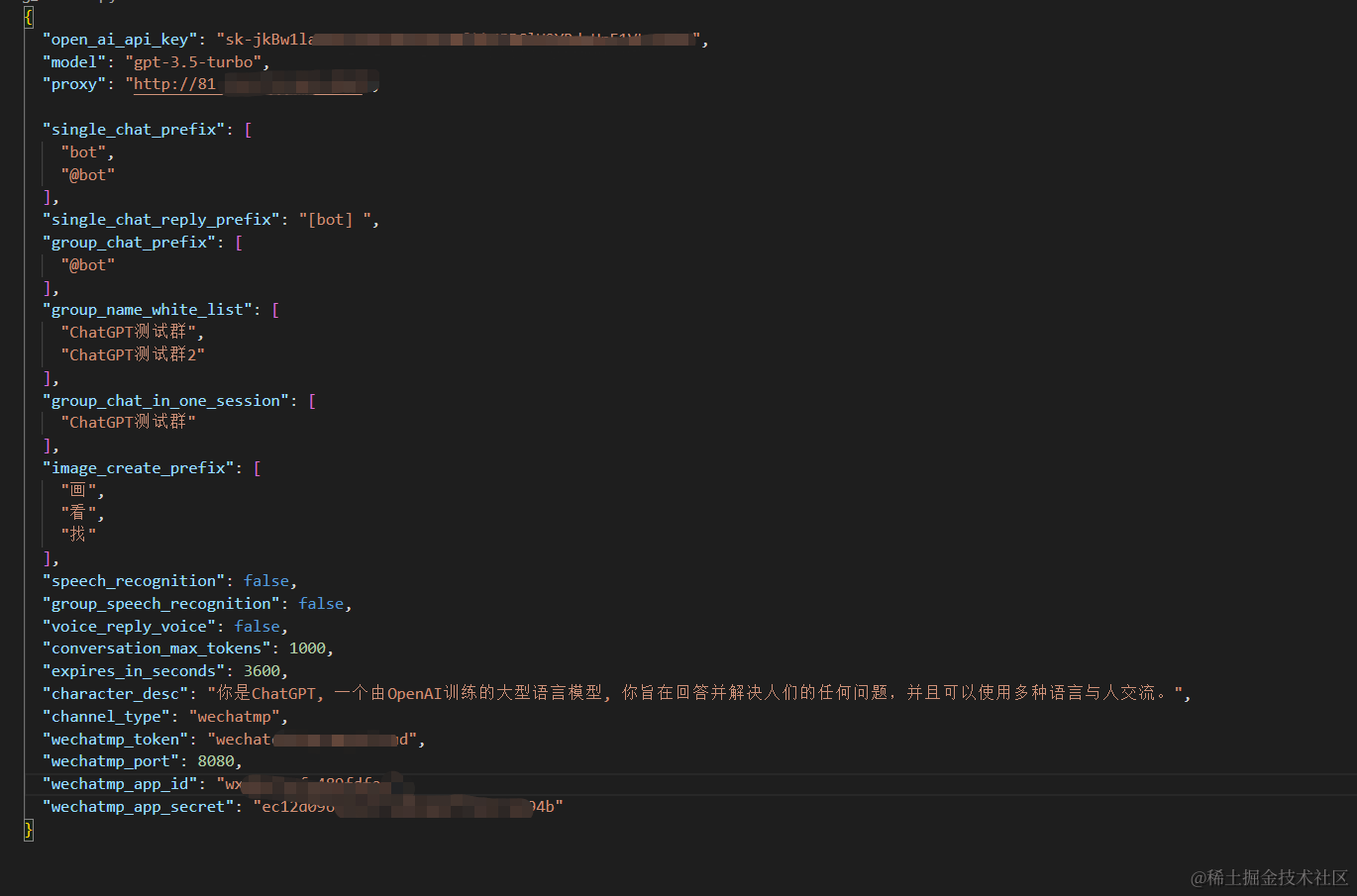Image resolution: width=1357 pixels, height=896 pixels.
Task: Click the single_chat_prefix opening bracket
Action: click(x=248, y=129)
